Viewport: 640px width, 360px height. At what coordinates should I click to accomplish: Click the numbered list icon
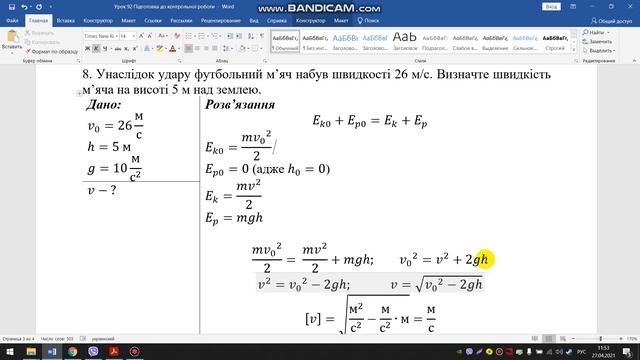pyautogui.click(x=201, y=36)
